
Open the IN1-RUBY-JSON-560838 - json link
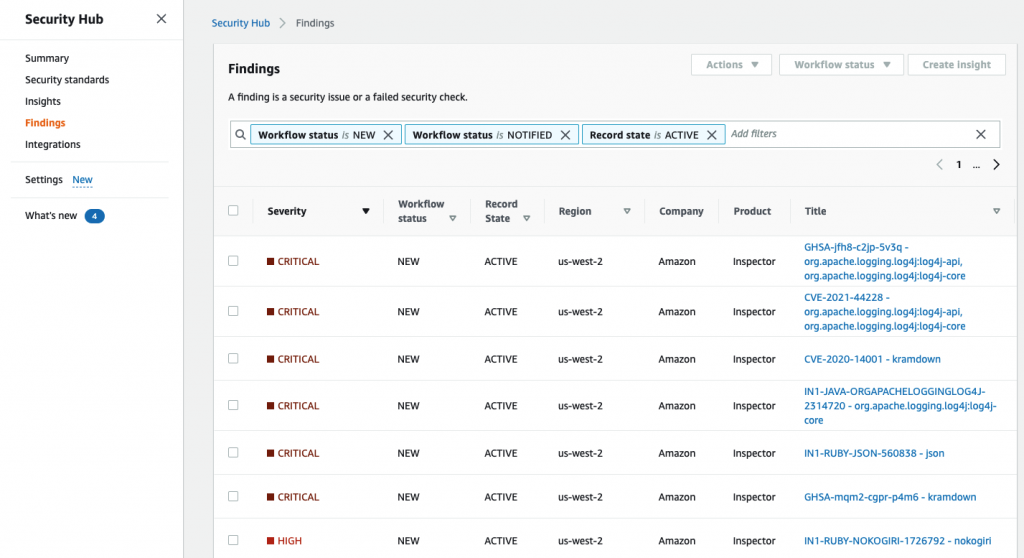point(874,453)
